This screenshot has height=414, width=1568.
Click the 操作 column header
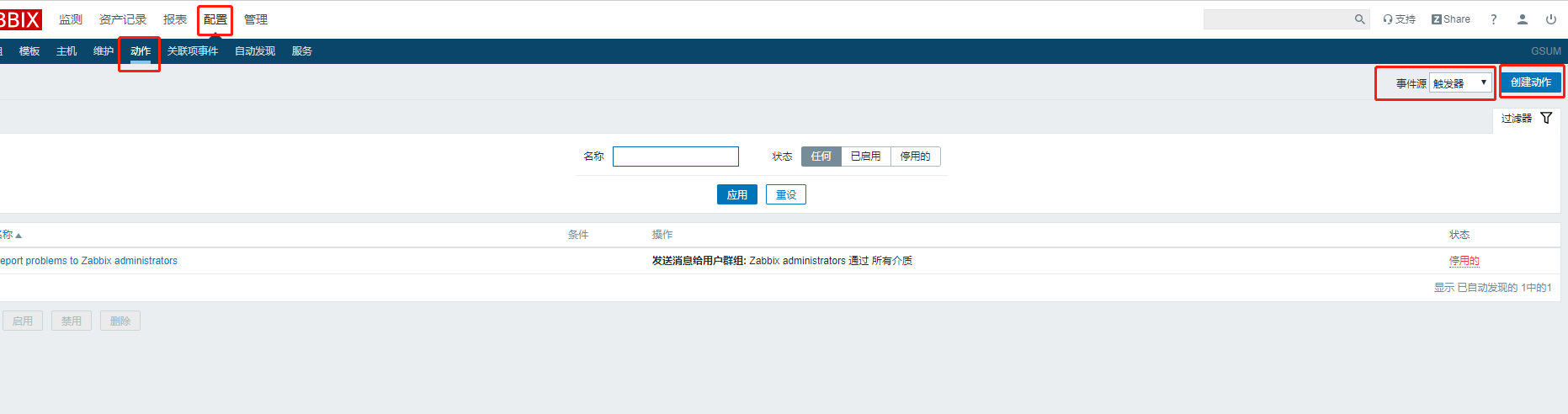tap(662, 235)
